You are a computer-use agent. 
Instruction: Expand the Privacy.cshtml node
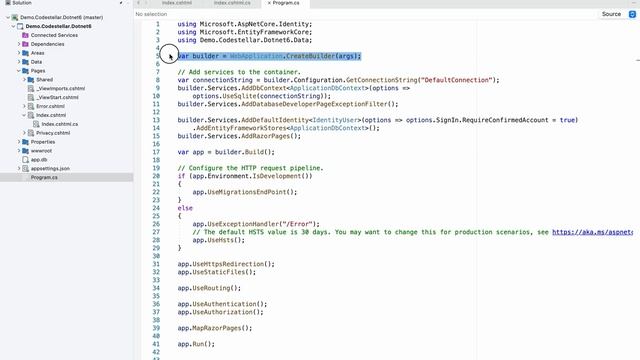[24, 133]
